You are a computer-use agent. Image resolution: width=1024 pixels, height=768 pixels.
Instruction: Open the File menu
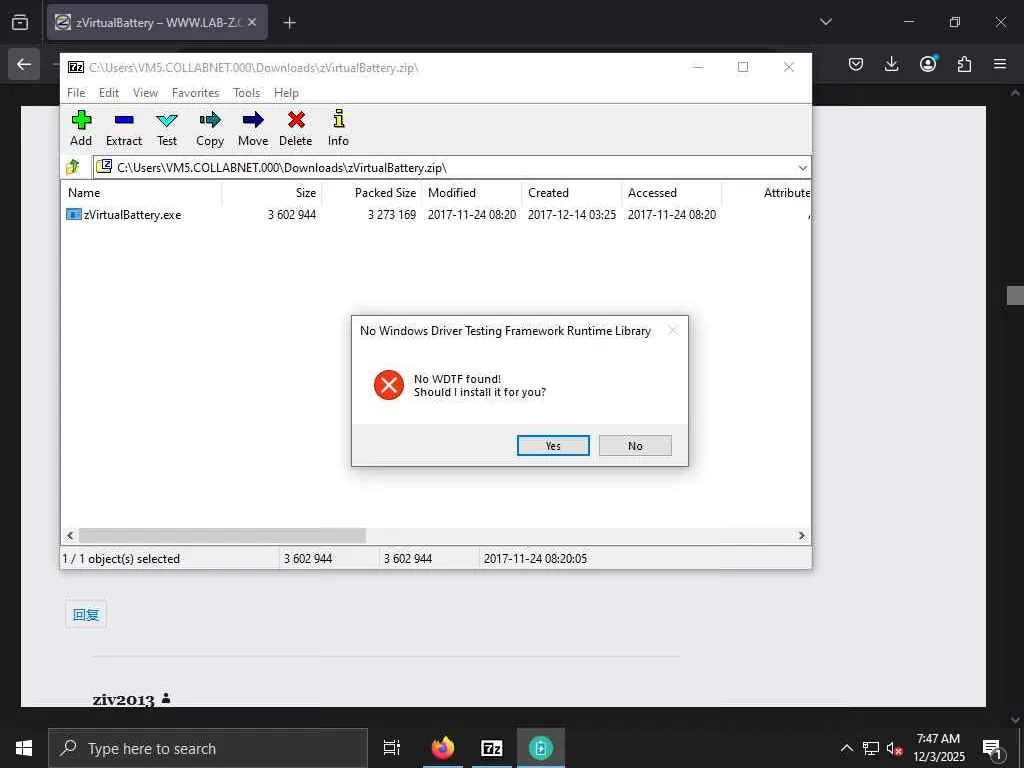tap(76, 93)
